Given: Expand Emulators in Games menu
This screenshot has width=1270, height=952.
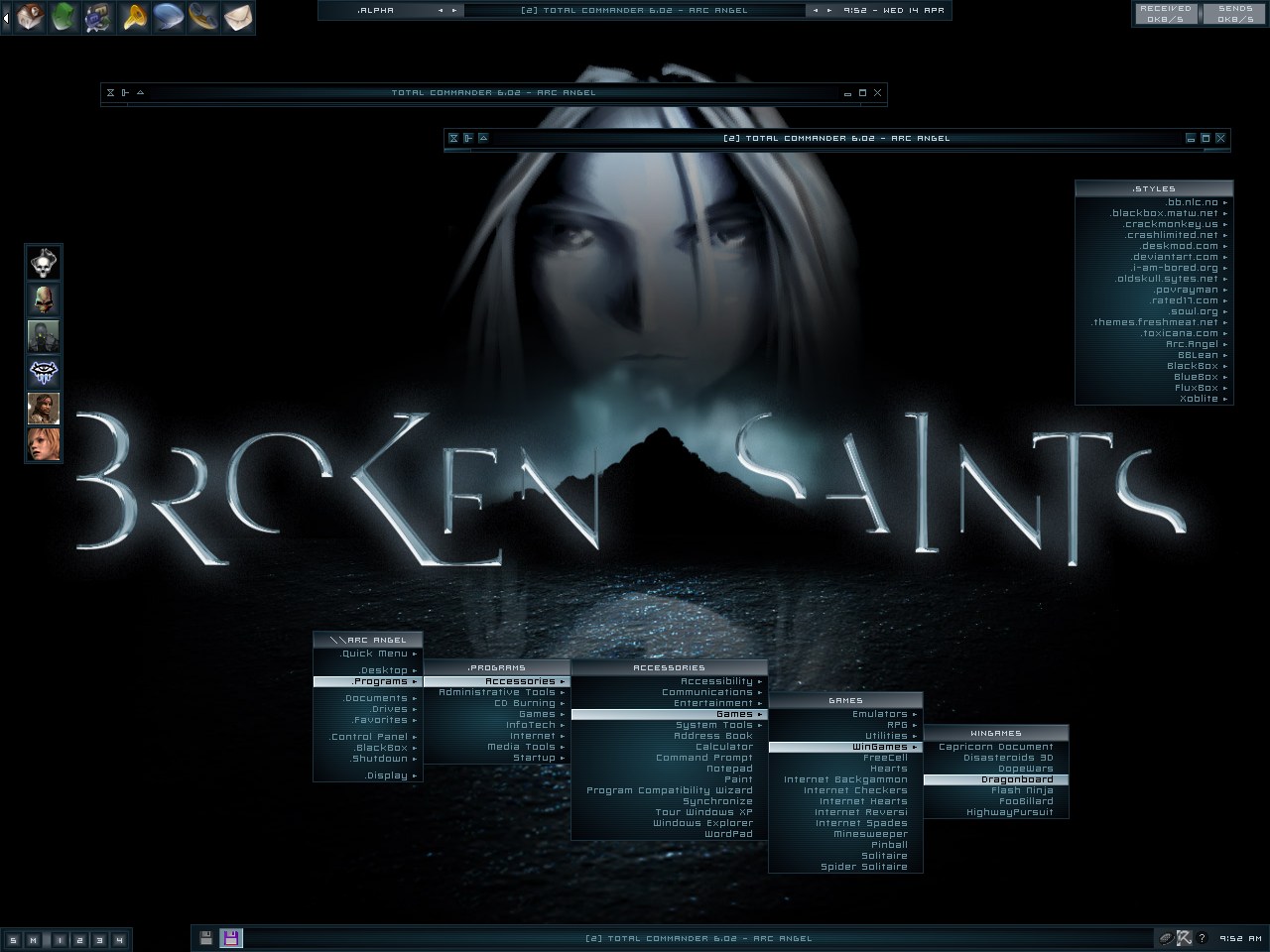Looking at the screenshot, I should (x=845, y=714).
